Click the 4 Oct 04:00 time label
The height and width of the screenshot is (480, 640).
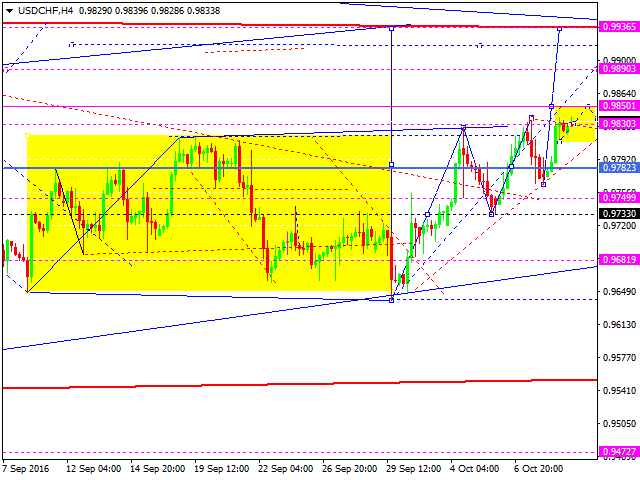[475, 469]
